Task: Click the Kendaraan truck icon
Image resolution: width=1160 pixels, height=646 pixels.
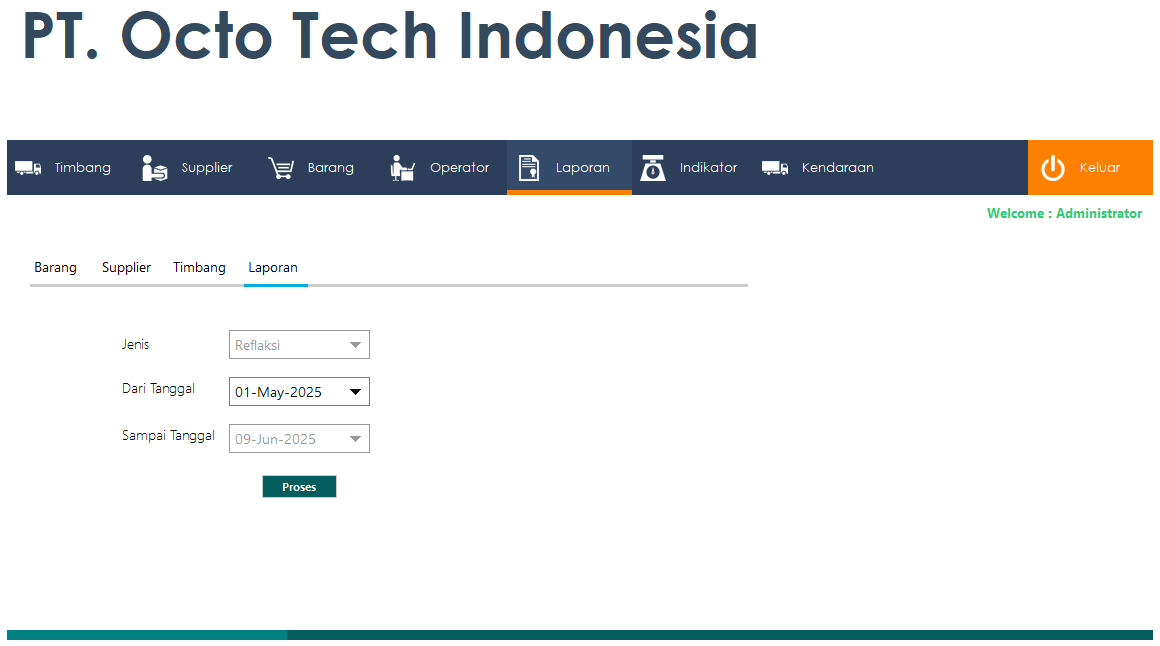Action: coord(775,168)
